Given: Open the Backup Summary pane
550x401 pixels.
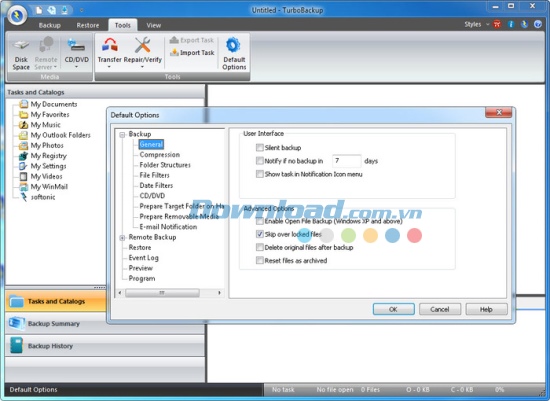Looking at the screenshot, I should click(x=105, y=323).
